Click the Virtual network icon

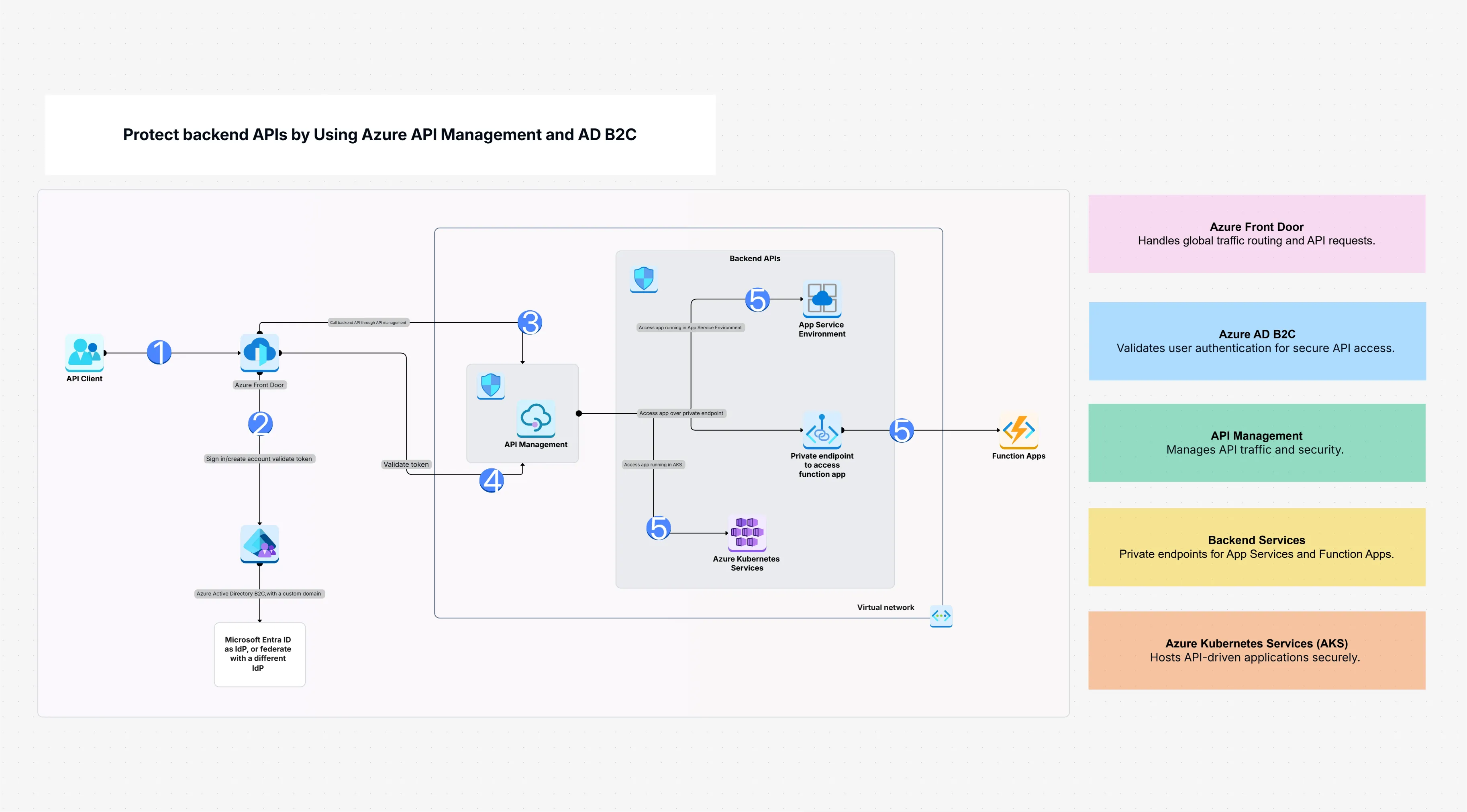coord(941,616)
